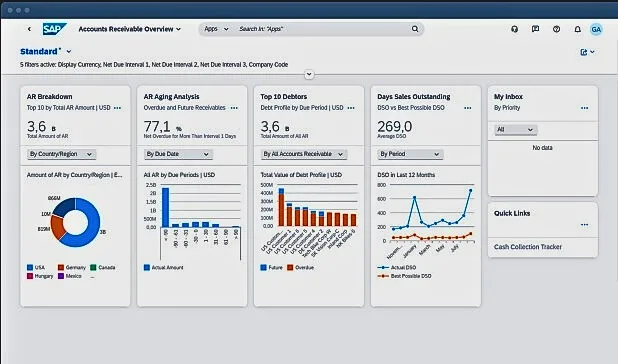
Task: Open Top 10 Debtors card more options
Action: [x=351, y=108]
